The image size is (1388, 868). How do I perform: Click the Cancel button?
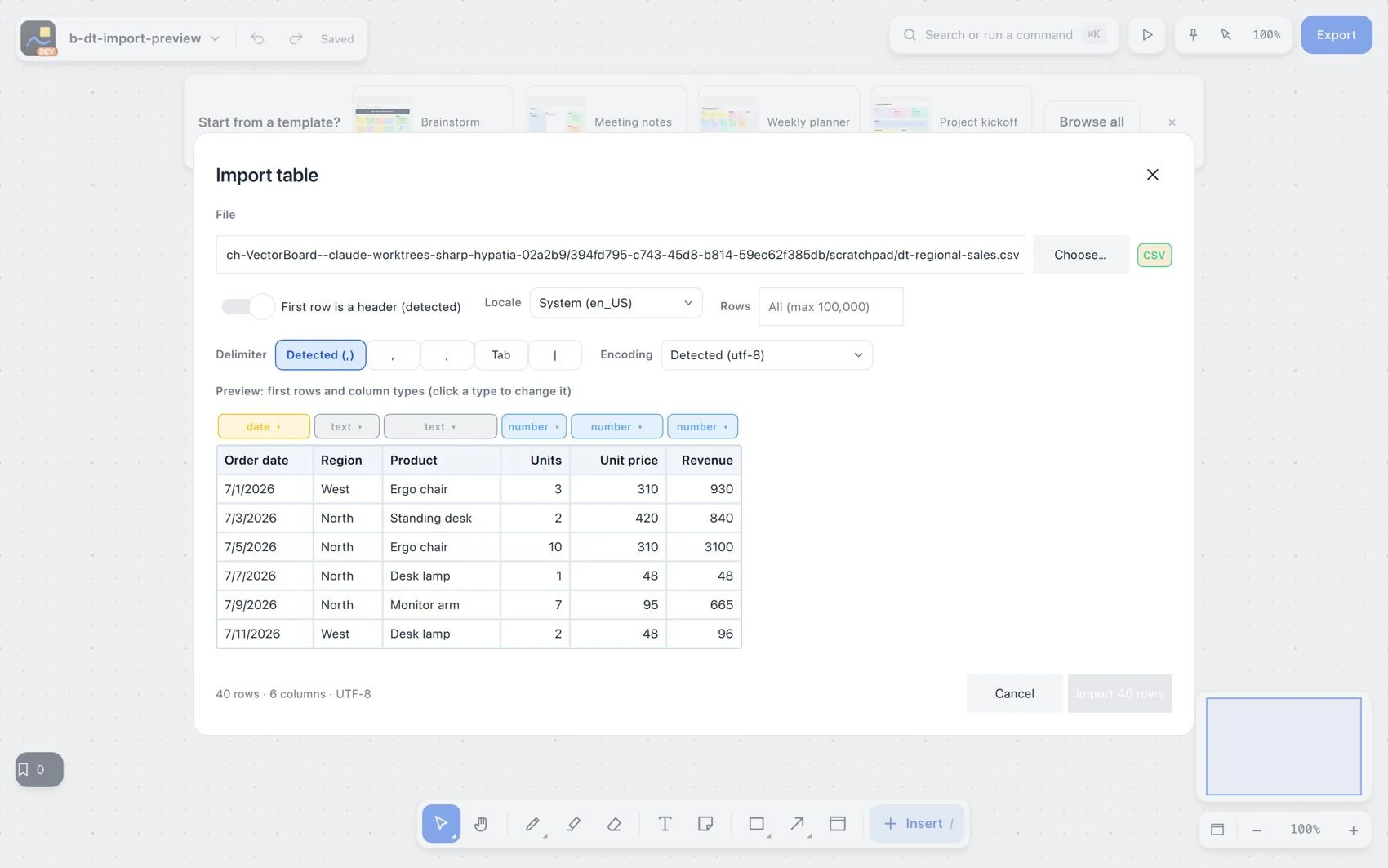pos(1014,693)
